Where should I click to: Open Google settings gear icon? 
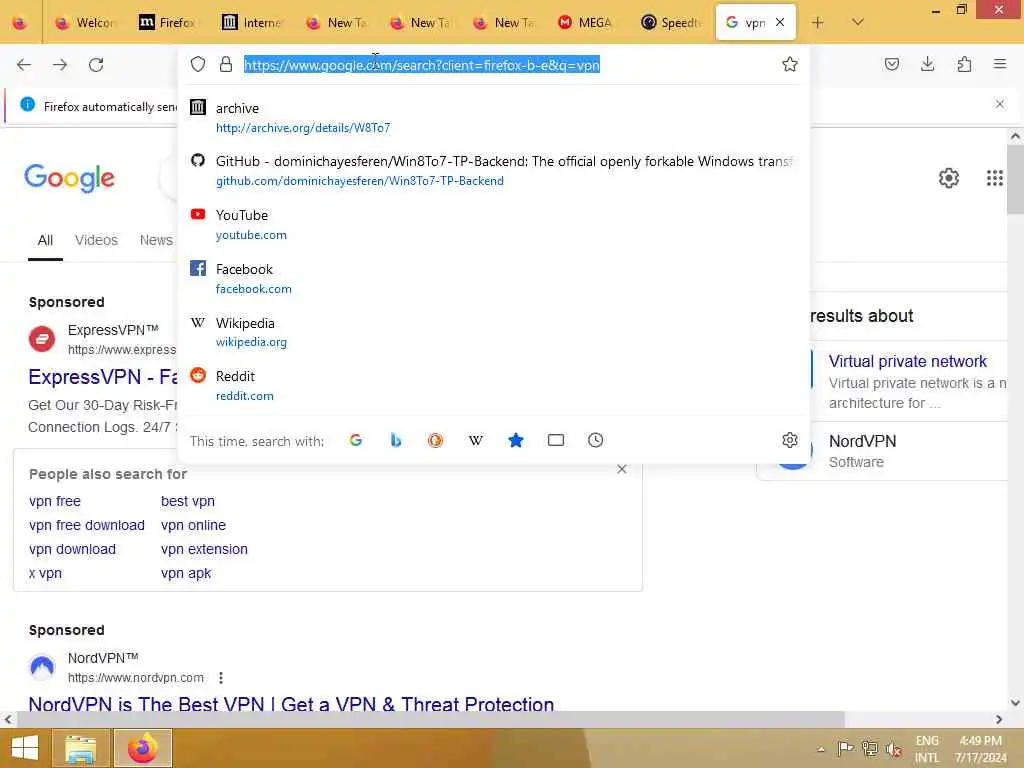[x=949, y=178]
